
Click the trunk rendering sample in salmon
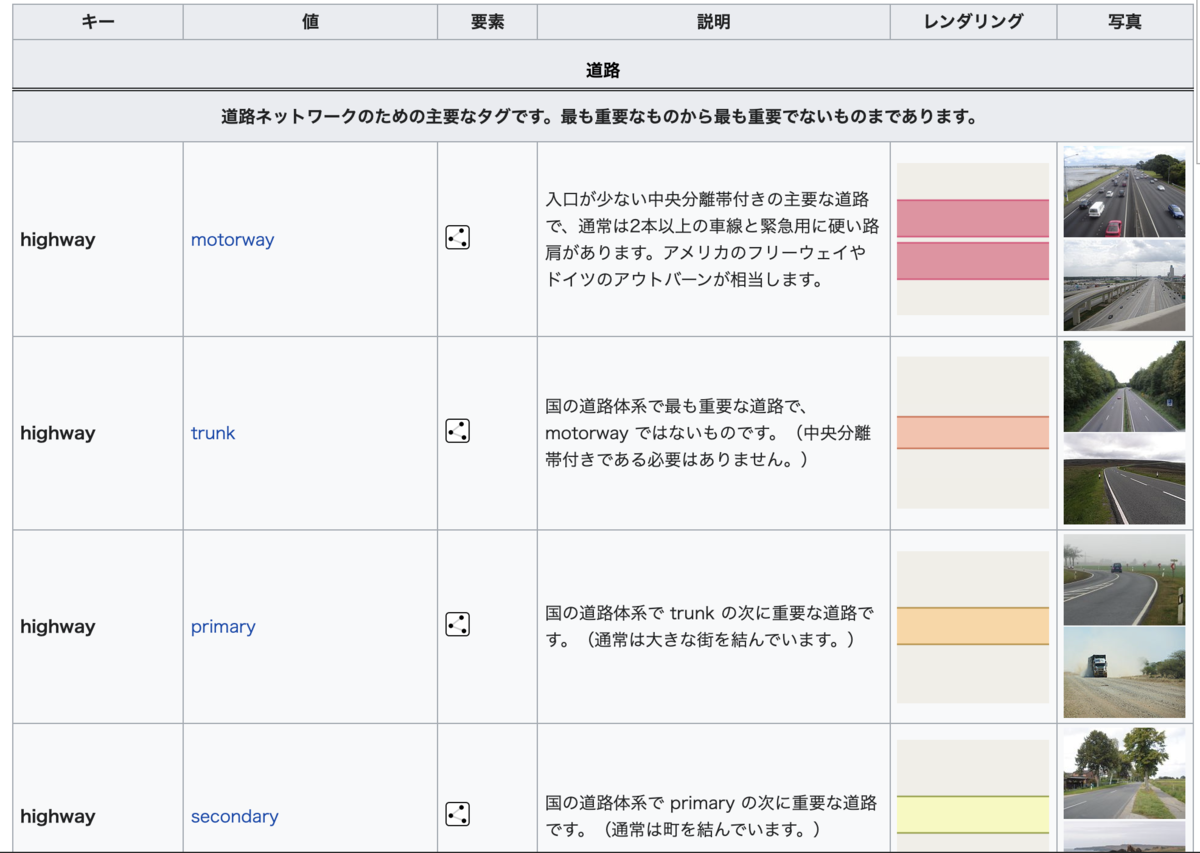973,433
